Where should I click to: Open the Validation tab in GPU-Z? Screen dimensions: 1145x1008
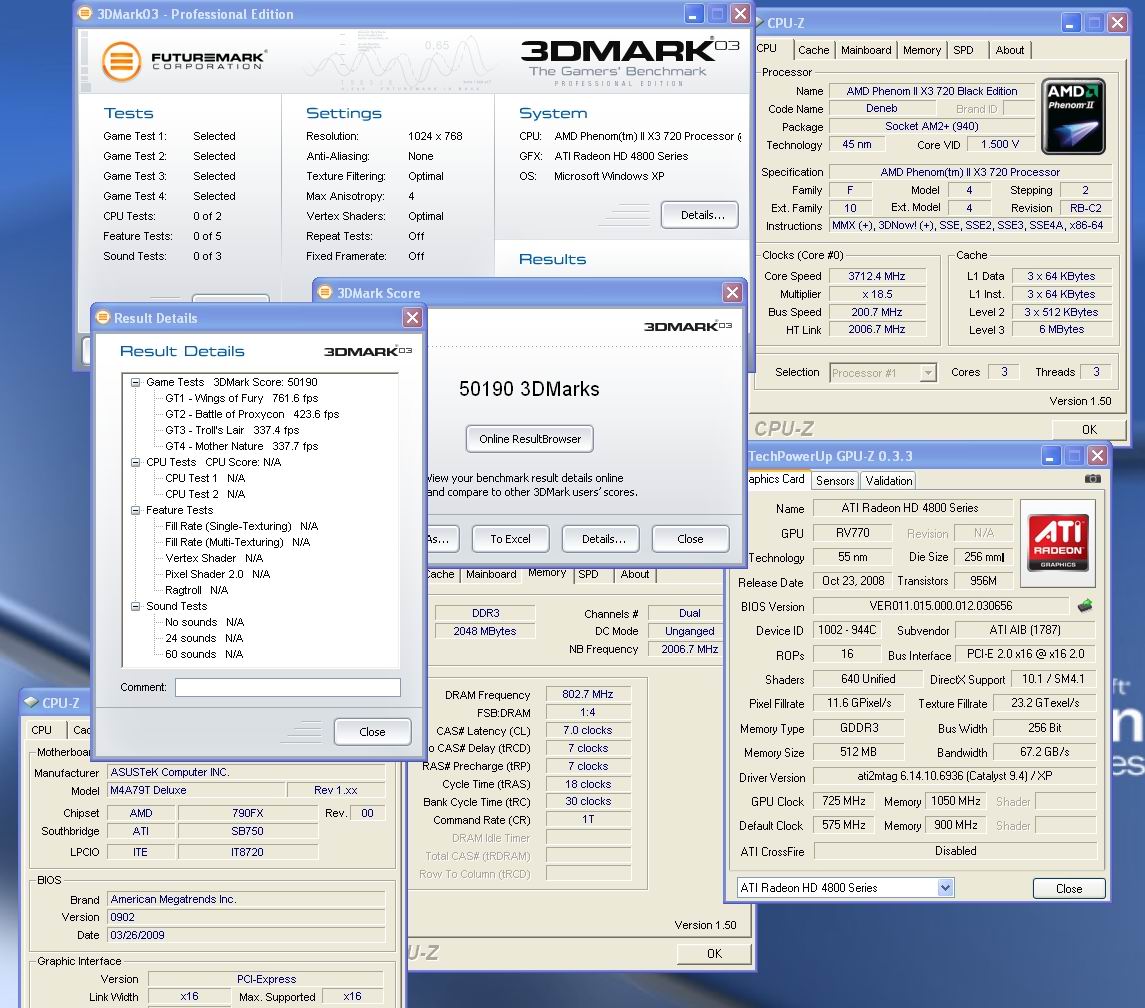[x=888, y=481]
